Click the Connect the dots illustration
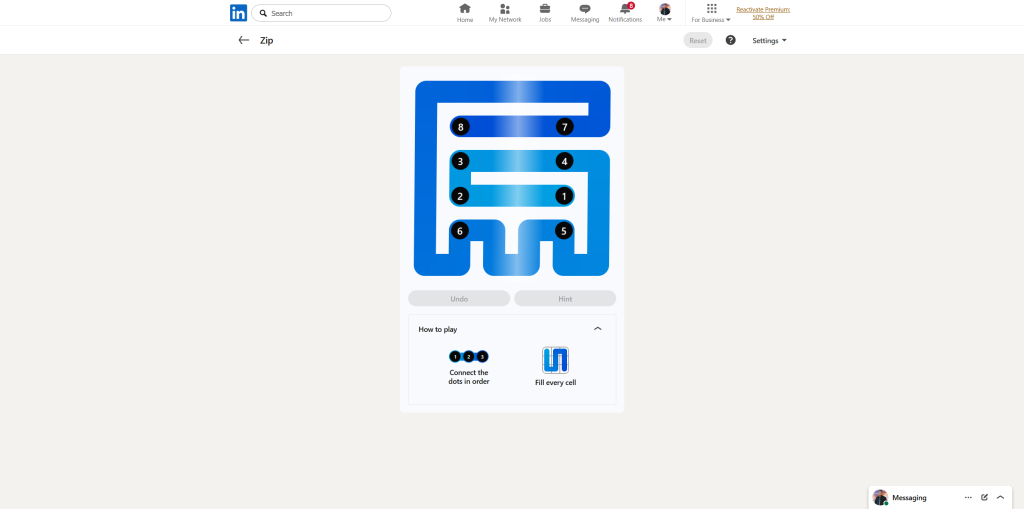1024x509 pixels. pos(469,357)
